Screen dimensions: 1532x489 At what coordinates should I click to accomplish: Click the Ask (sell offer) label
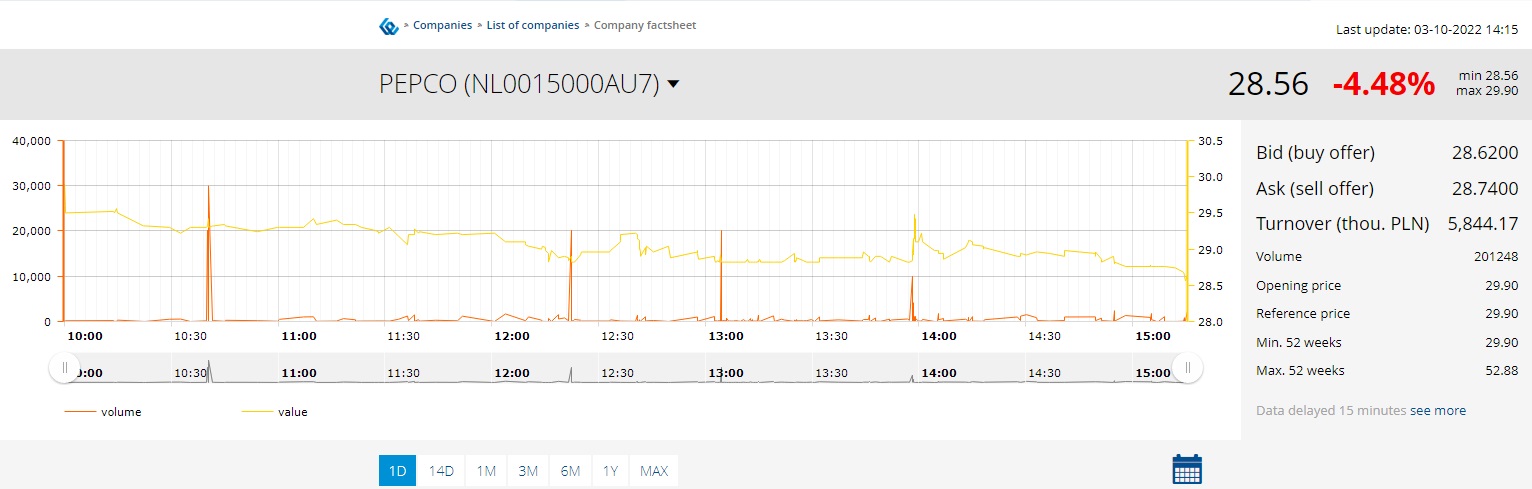tap(1315, 189)
